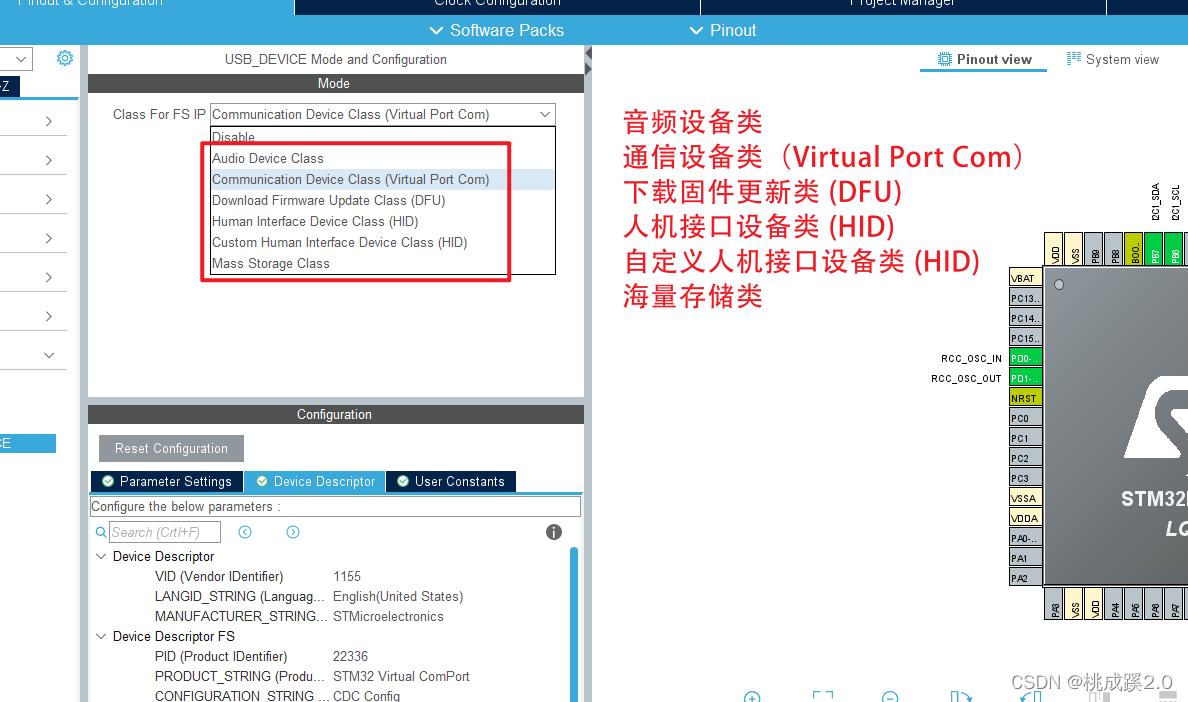Viewport: 1188px width, 702px height.
Task: Click the previous search result arrow icon
Action: click(x=245, y=532)
